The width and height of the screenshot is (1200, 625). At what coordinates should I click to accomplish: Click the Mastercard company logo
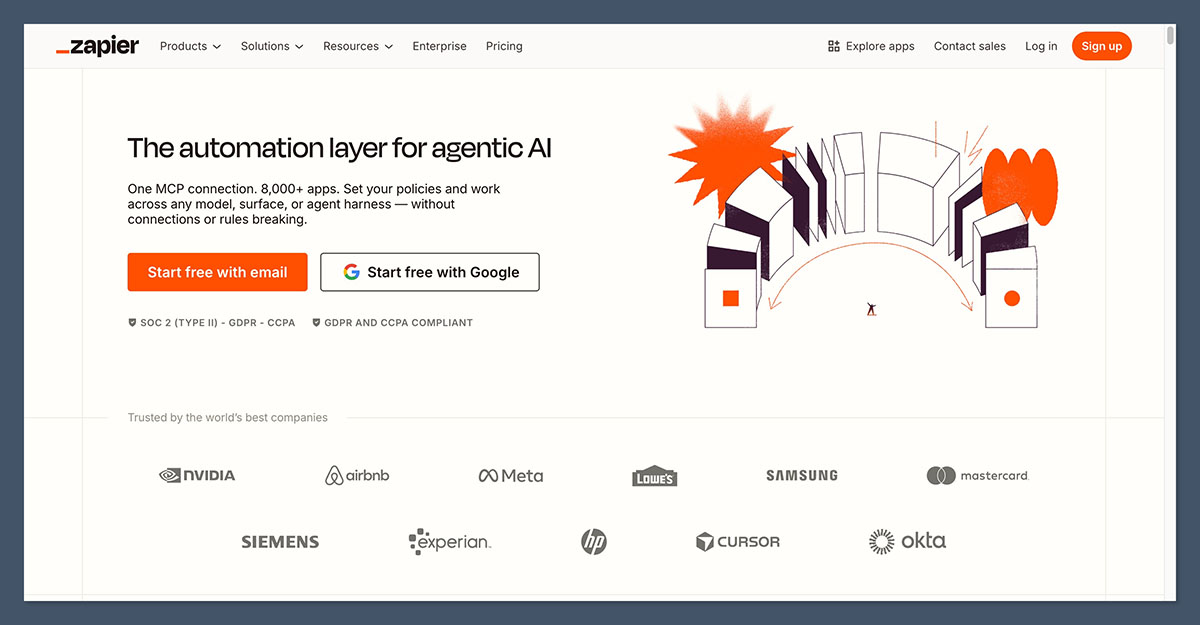977,475
